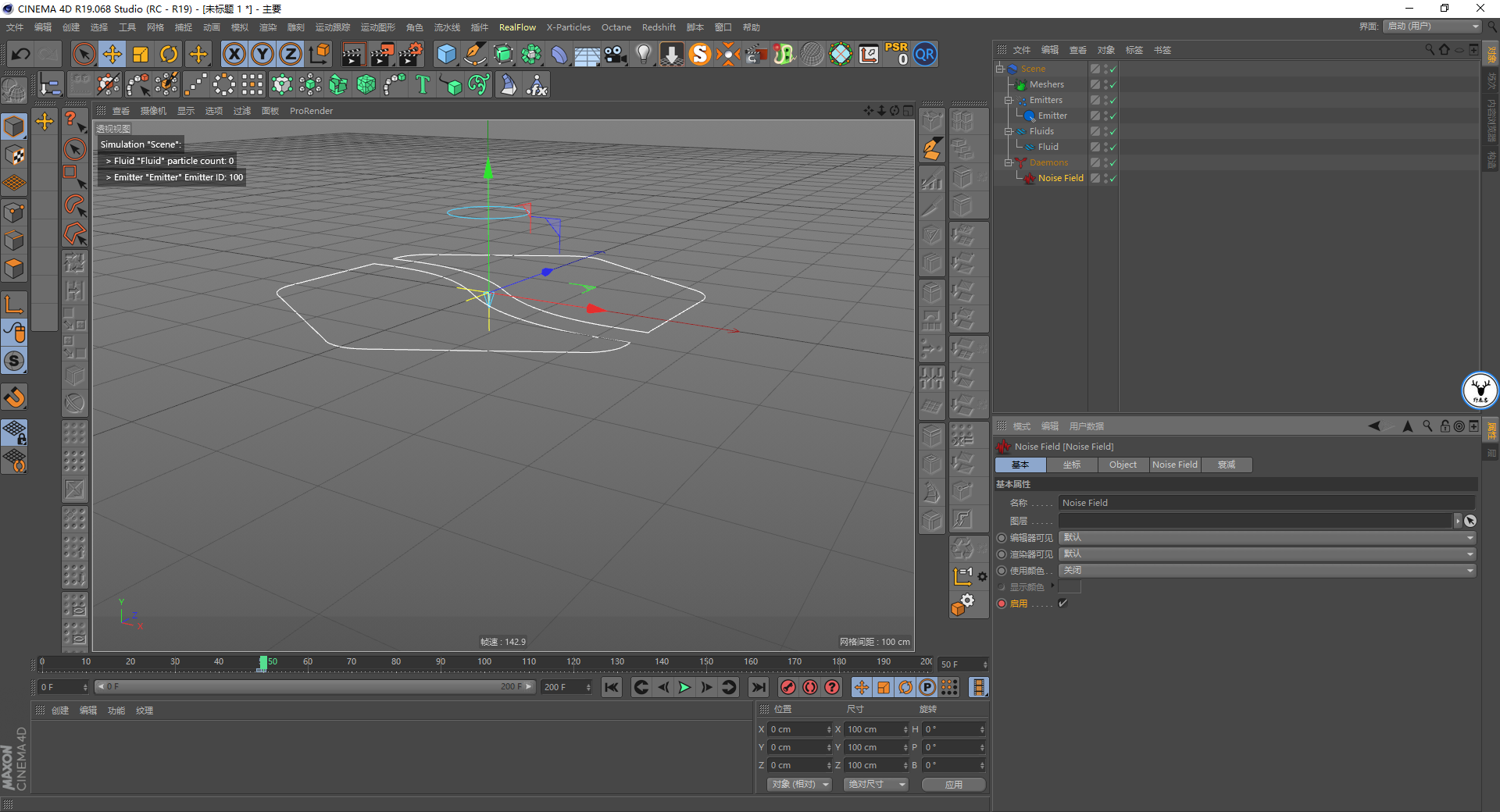Screen dimensions: 1500x812
Task: Switch to the 坐标 coordinates tab
Action: point(1072,465)
